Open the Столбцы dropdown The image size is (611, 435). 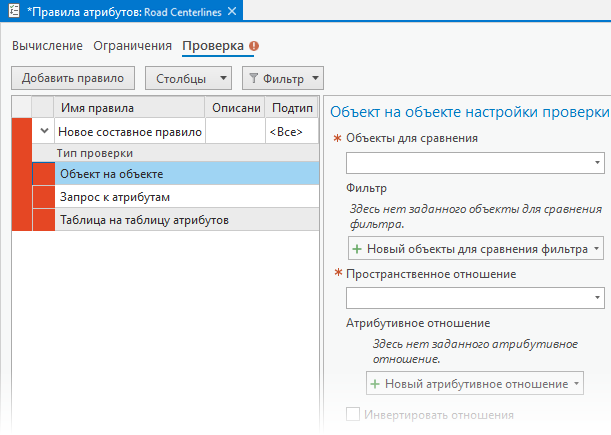189,78
